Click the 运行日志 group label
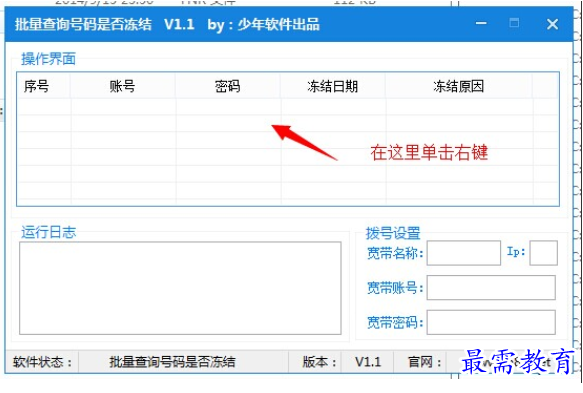 click(48, 232)
